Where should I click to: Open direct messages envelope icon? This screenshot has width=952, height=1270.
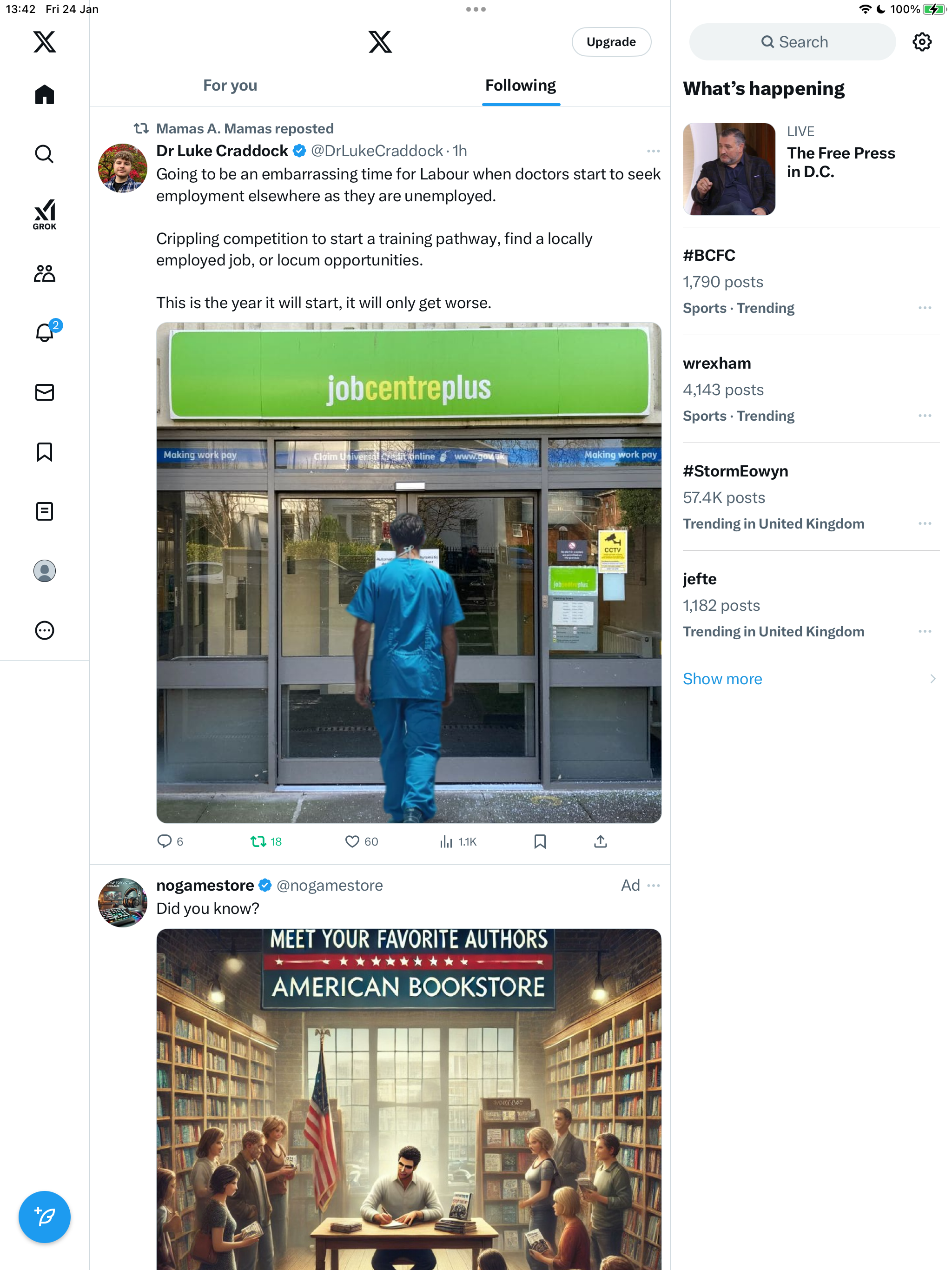click(x=44, y=392)
